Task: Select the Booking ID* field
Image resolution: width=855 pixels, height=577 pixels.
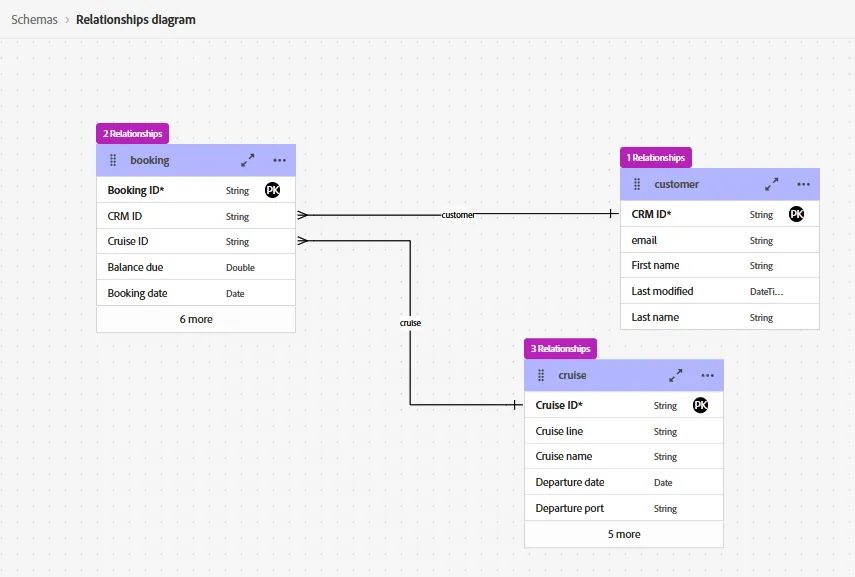Action: click(196, 190)
